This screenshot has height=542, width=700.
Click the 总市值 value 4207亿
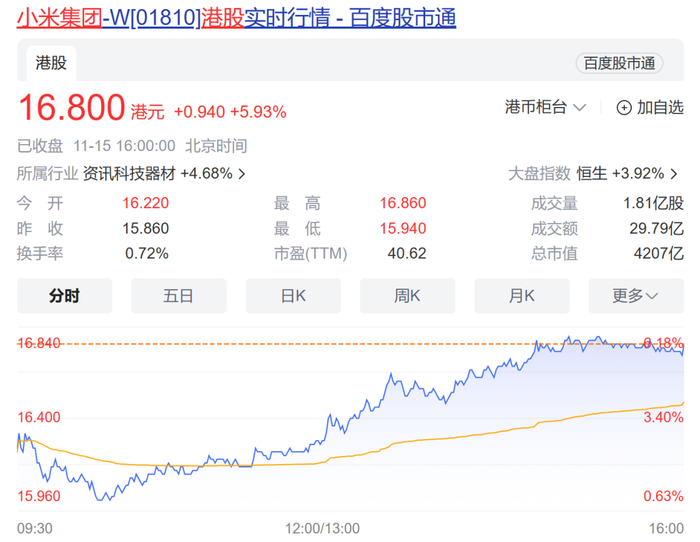tap(658, 254)
